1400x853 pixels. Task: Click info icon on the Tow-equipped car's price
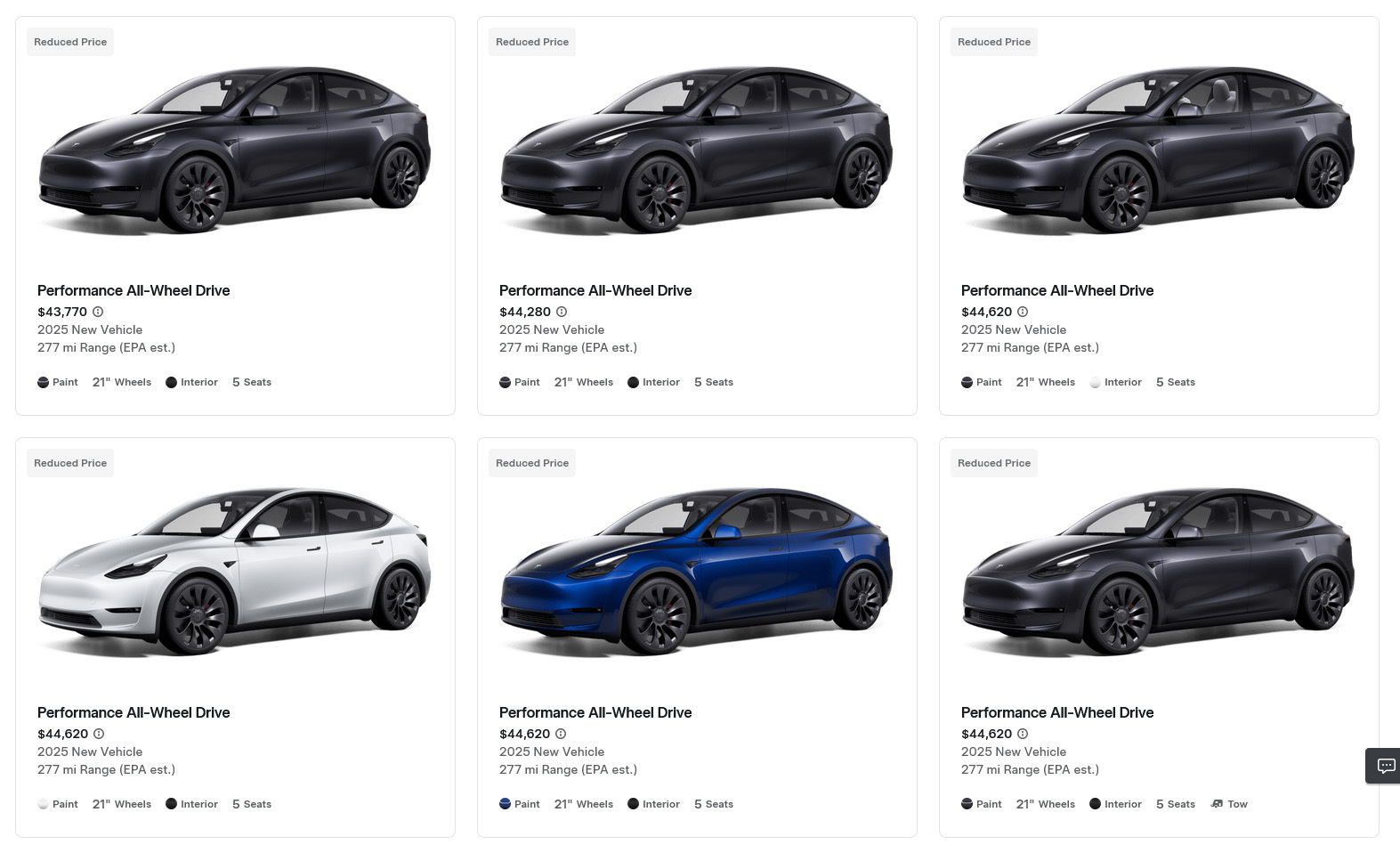(x=1023, y=734)
